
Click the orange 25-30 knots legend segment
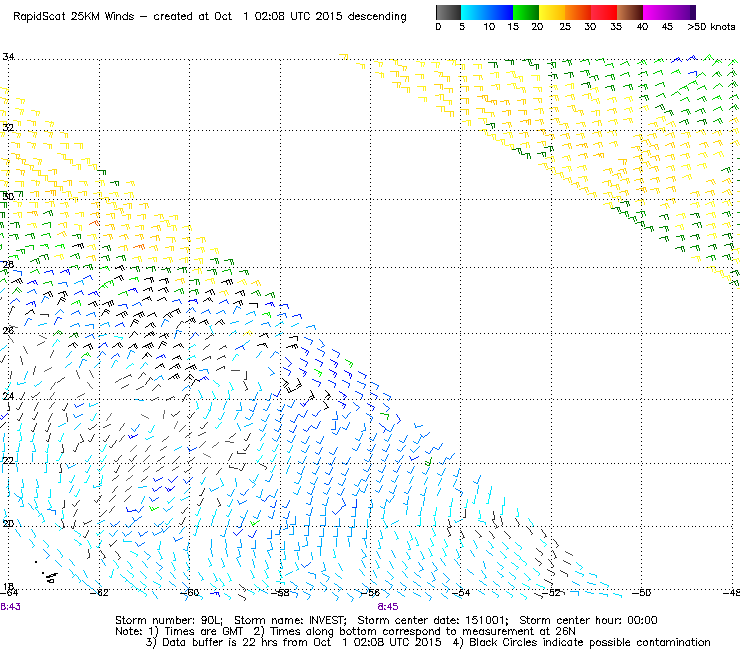(578, 12)
